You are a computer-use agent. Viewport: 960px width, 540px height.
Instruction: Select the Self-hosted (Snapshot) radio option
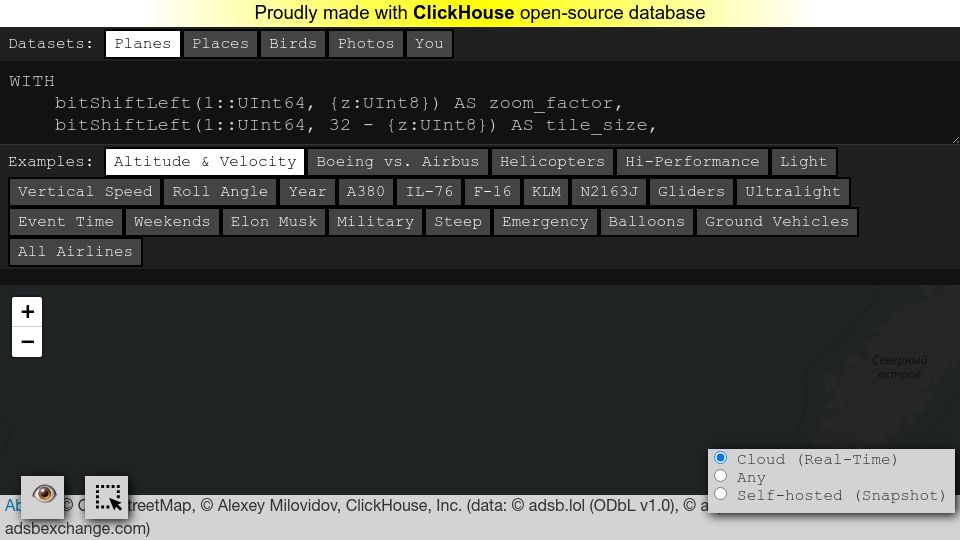[x=721, y=493]
